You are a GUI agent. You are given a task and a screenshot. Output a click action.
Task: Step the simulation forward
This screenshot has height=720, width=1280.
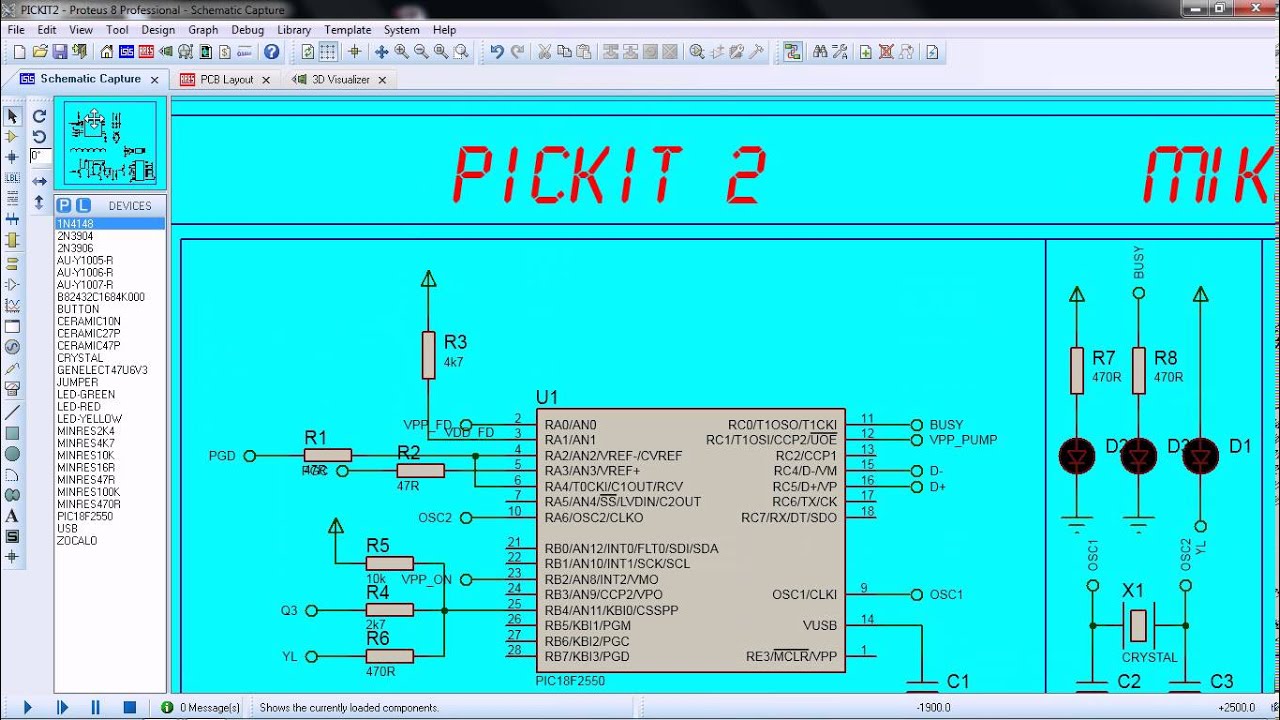[x=62, y=707]
